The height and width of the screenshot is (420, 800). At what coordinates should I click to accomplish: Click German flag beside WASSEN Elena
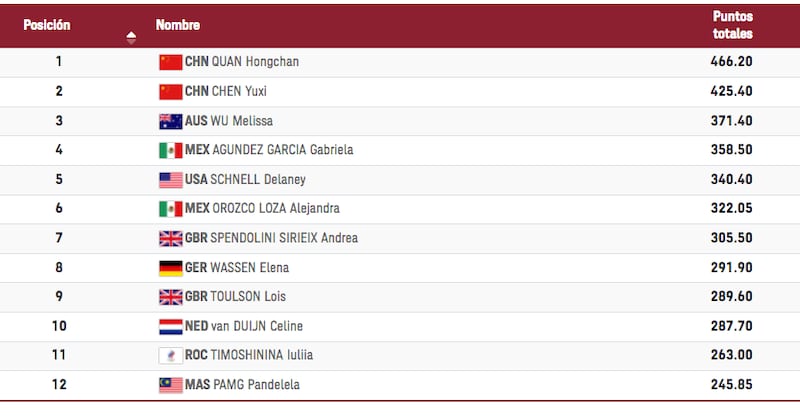pyautogui.click(x=170, y=268)
